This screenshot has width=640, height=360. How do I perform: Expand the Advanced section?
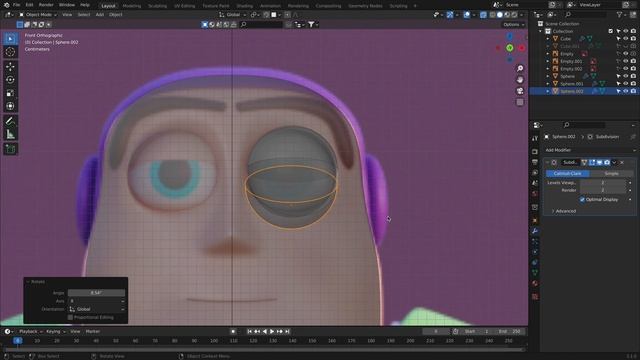pyautogui.click(x=564, y=211)
